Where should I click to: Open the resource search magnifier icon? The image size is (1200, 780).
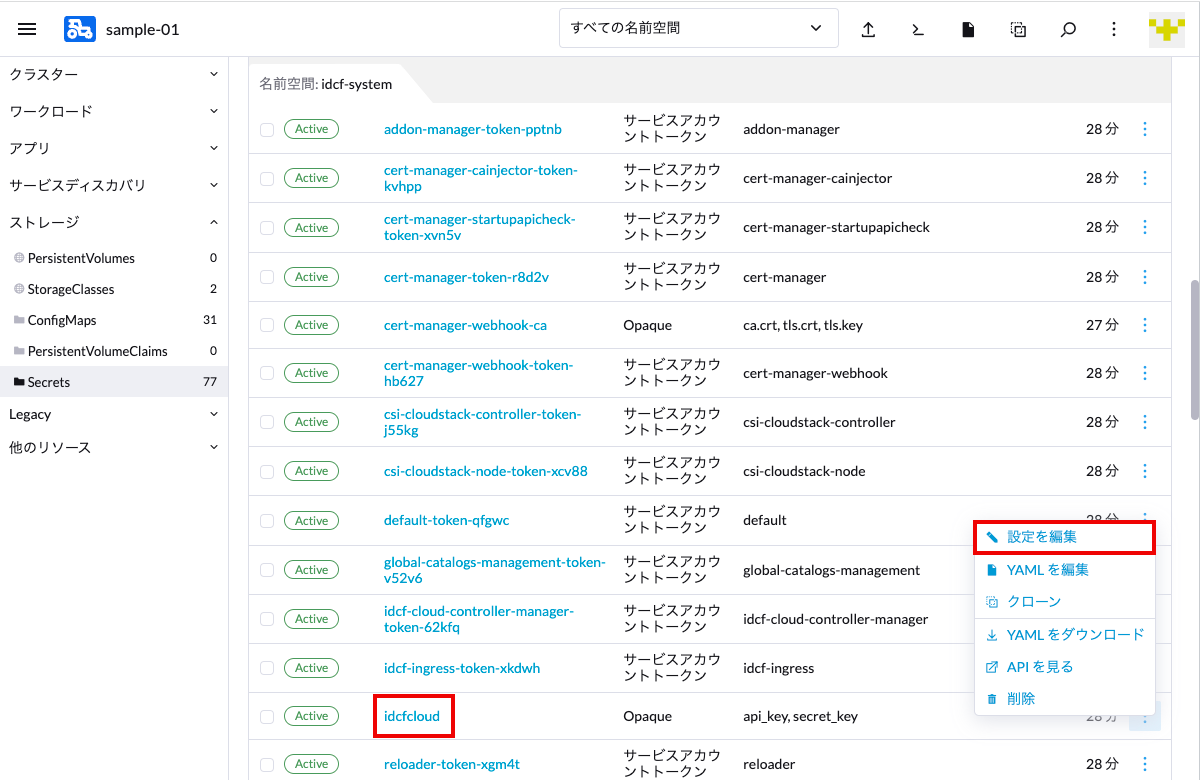[1068, 29]
